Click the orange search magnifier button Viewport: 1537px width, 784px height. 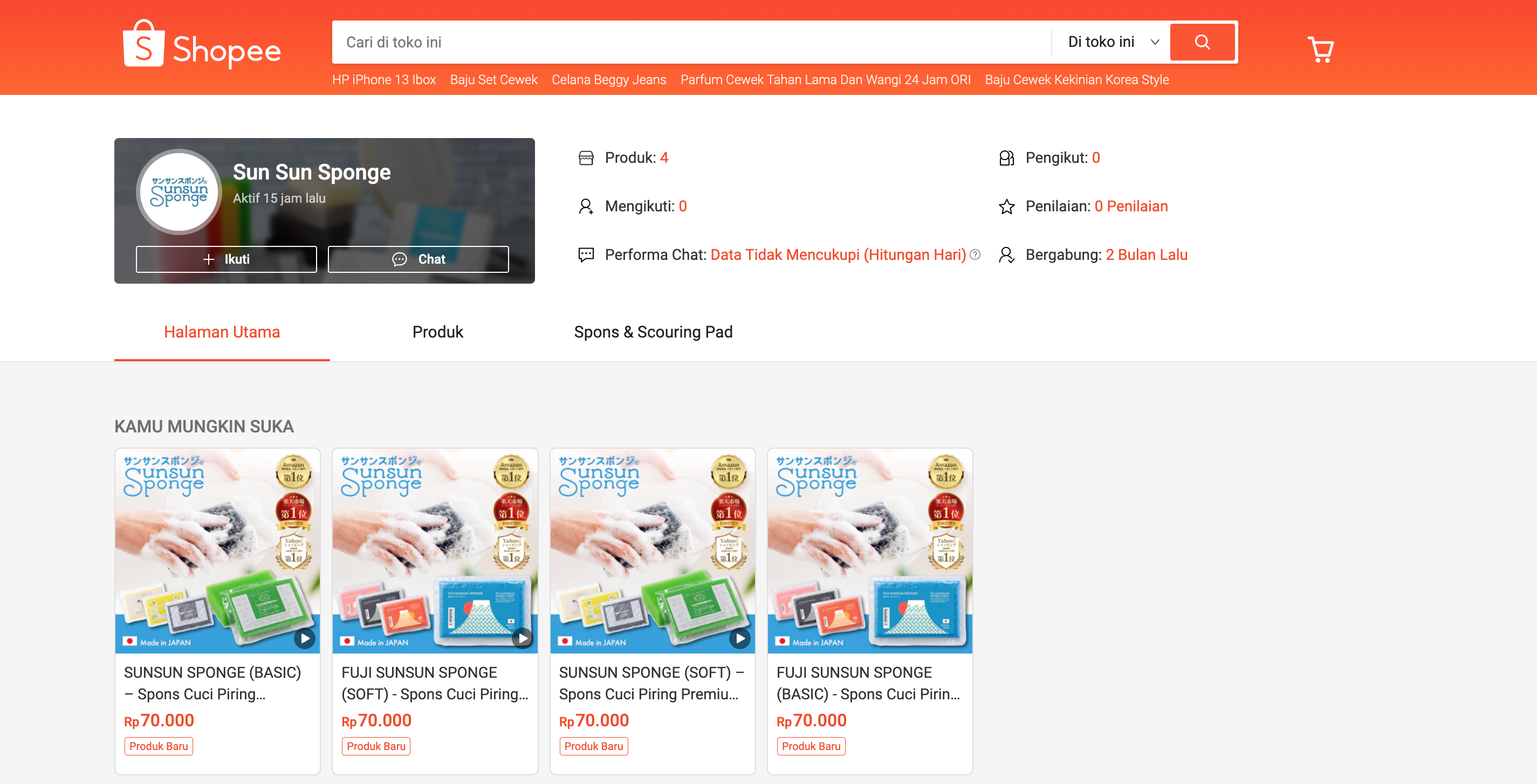[1202, 42]
